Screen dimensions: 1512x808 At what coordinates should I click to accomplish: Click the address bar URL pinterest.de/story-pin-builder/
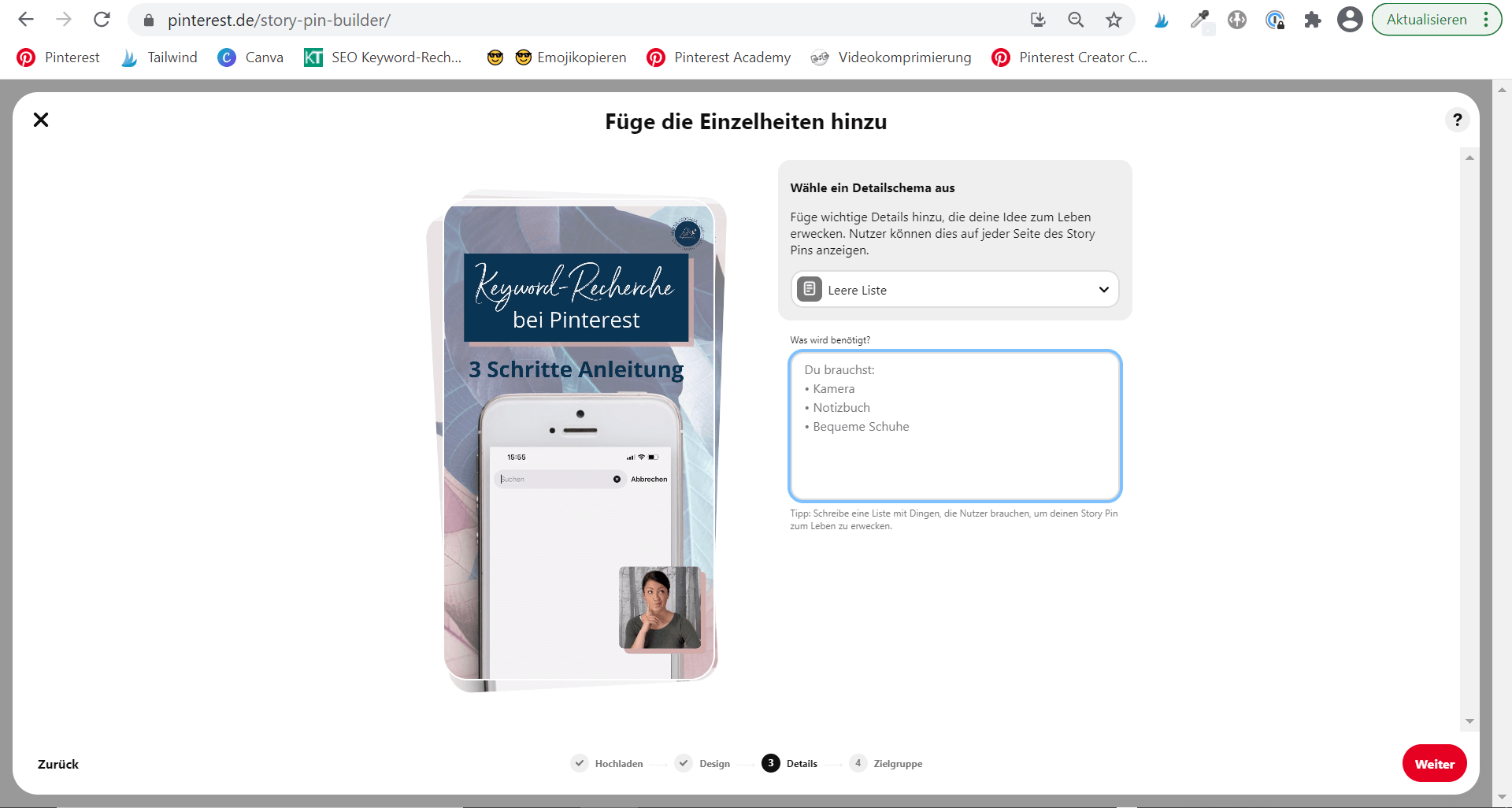point(279,20)
